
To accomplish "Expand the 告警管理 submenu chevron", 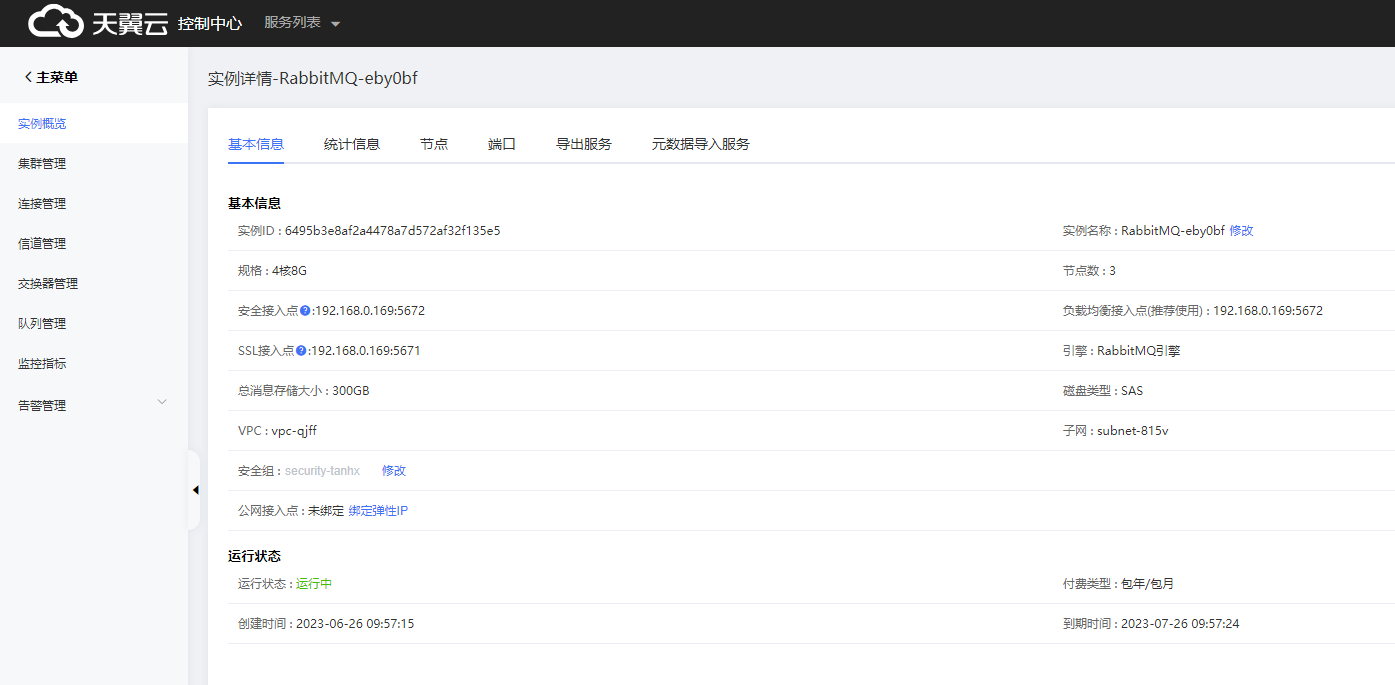I will (162, 402).
